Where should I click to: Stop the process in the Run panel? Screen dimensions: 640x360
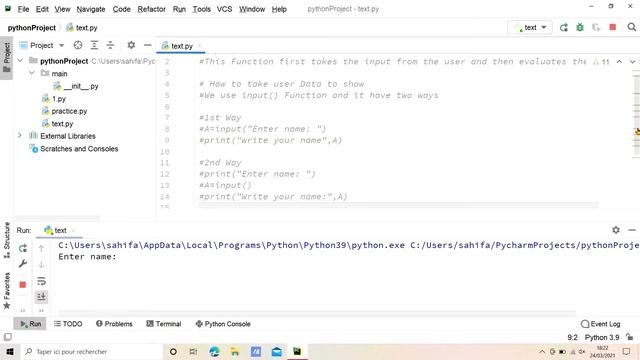point(23,284)
